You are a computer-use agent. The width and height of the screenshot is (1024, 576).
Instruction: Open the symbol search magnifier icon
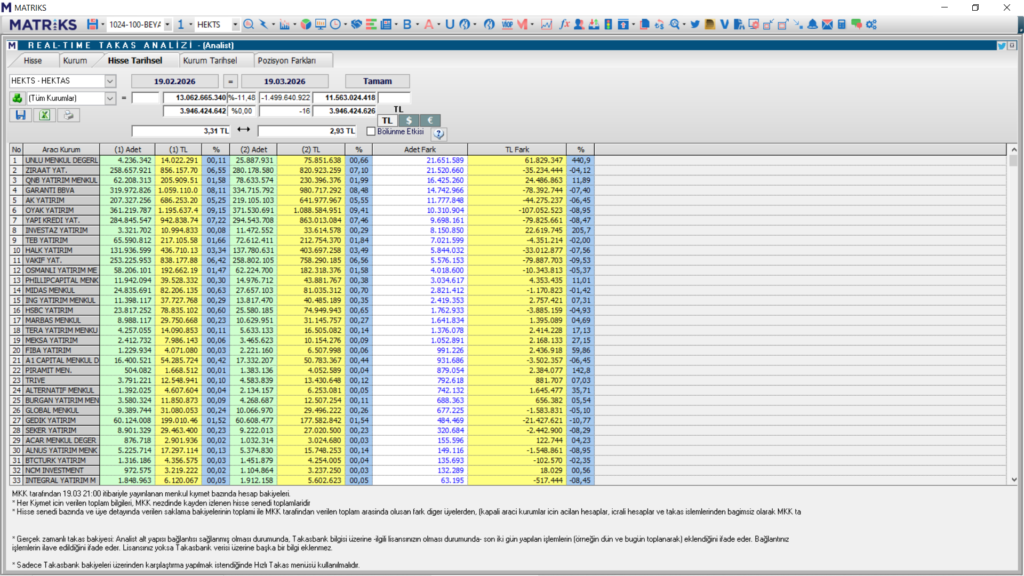pyautogui.click(x=249, y=24)
